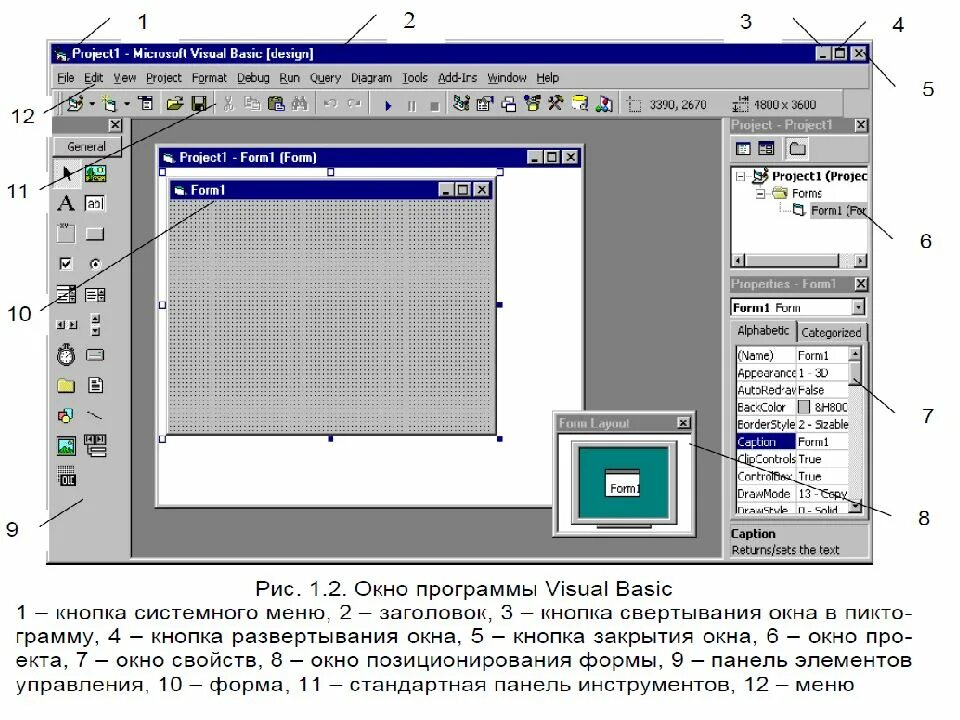The height and width of the screenshot is (720, 960).
Task: Select the Frame control in the toolbox
Action: click(66, 233)
